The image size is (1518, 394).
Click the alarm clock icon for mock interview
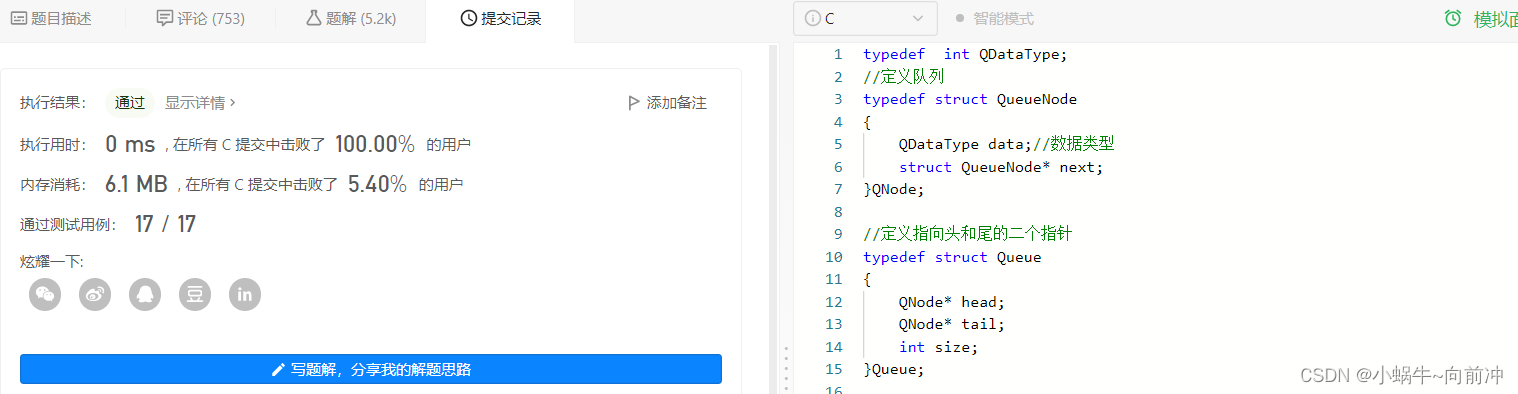1453,18
